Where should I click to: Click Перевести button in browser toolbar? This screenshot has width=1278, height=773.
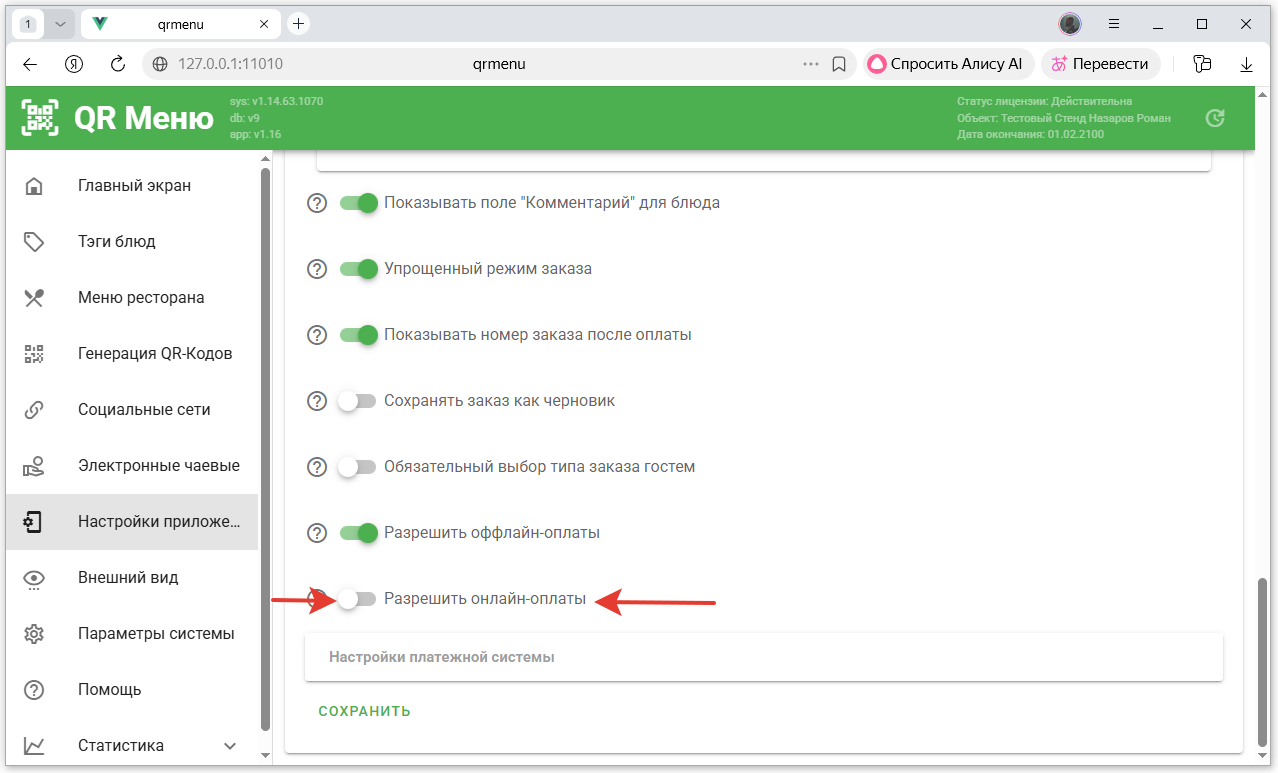tap(1100, 64)
